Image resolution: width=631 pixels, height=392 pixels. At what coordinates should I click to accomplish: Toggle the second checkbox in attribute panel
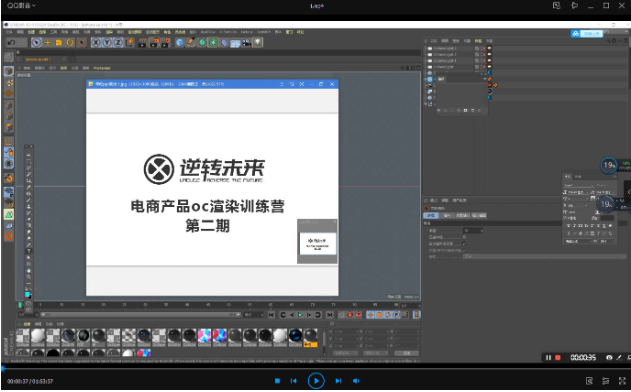[464, 243]
